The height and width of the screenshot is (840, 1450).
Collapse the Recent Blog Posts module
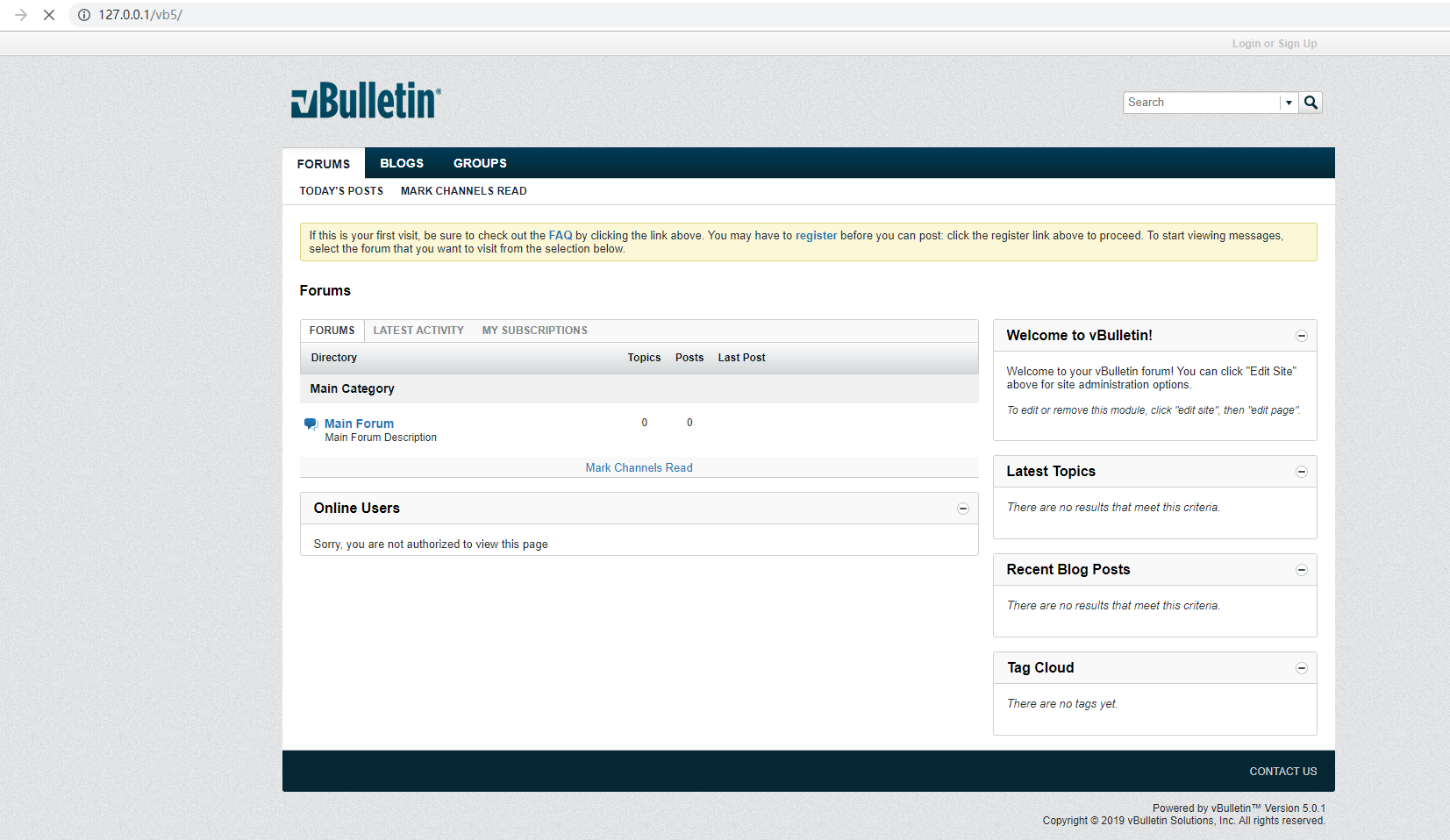click(x=1302, y=570)
